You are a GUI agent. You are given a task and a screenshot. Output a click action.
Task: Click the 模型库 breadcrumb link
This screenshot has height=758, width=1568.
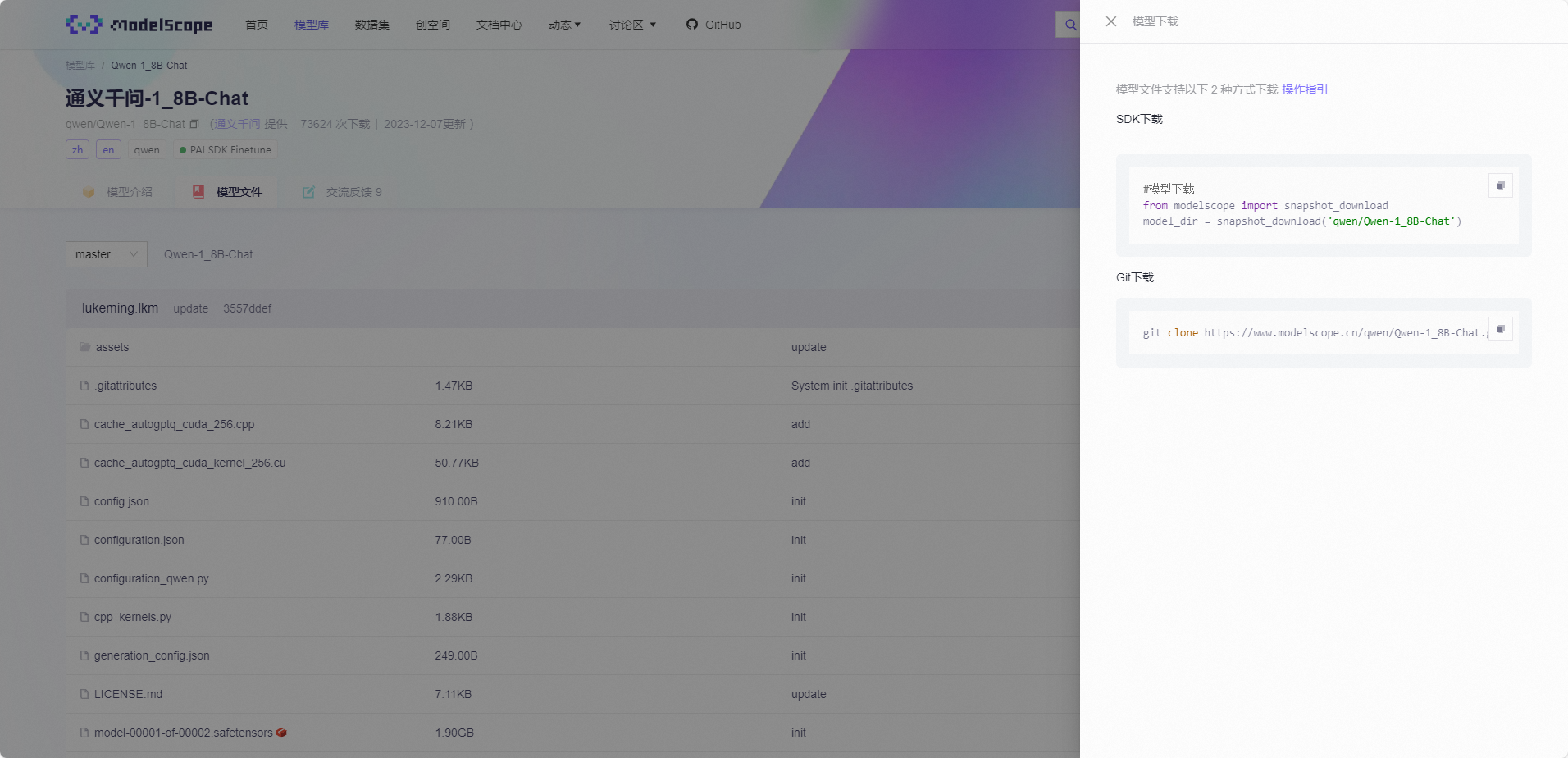(80, 66)
